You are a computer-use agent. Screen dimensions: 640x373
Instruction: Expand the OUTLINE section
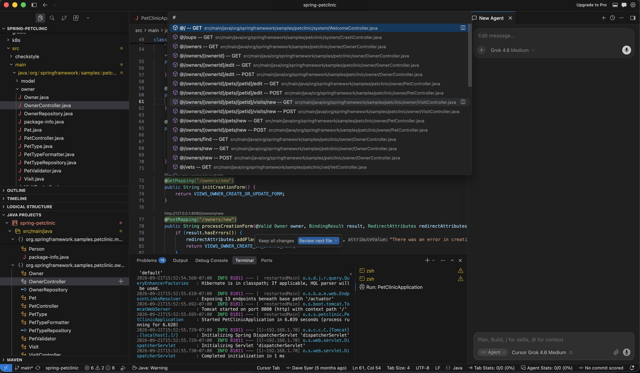click(16, 191)
